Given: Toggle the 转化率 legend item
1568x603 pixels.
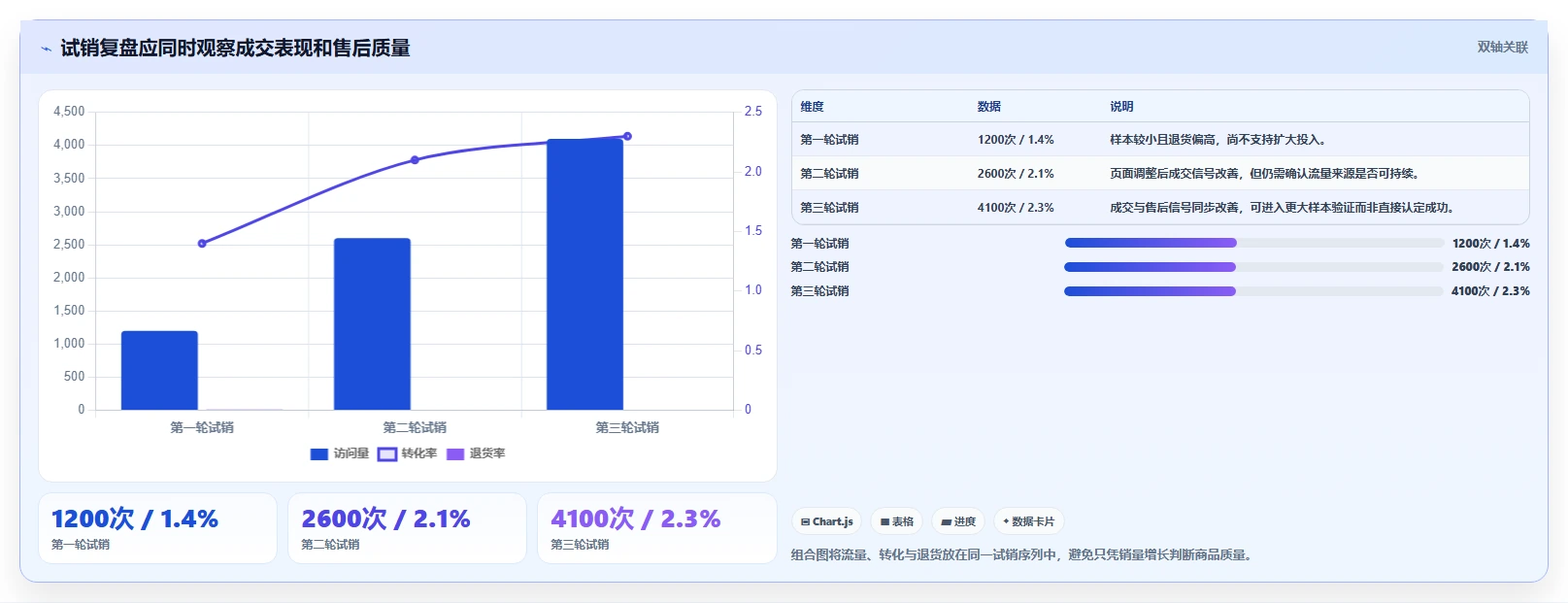Looking at the screenshot, I should [408, 453].
